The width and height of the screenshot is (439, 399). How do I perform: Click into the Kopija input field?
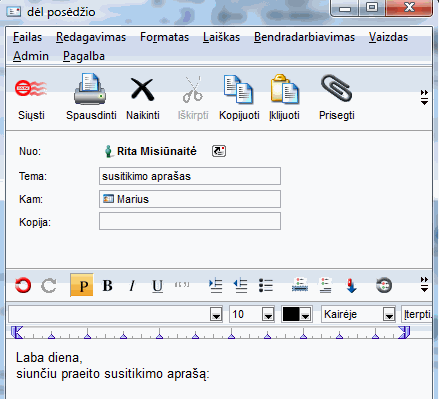pos(190,221)
